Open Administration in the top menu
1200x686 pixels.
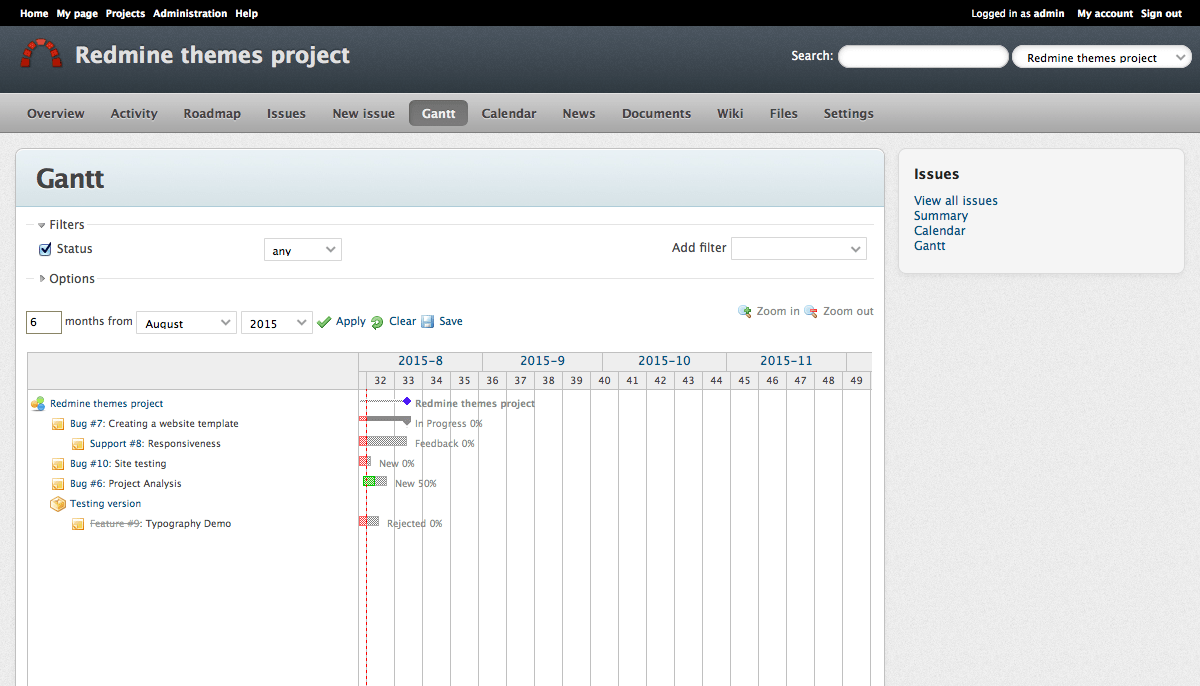(x=190, y=13)
